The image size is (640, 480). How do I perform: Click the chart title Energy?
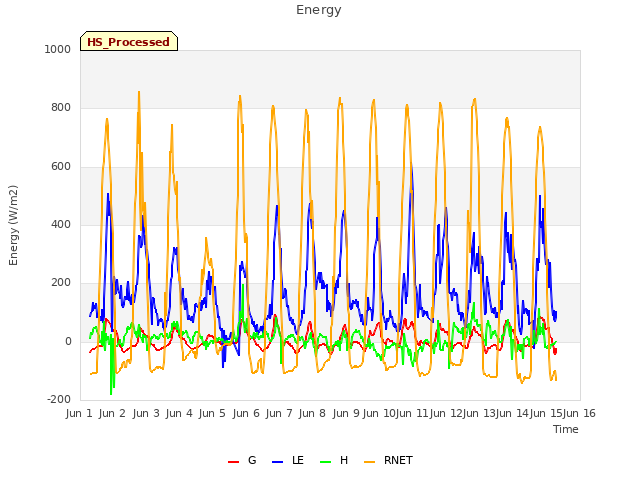pos(318,10)
